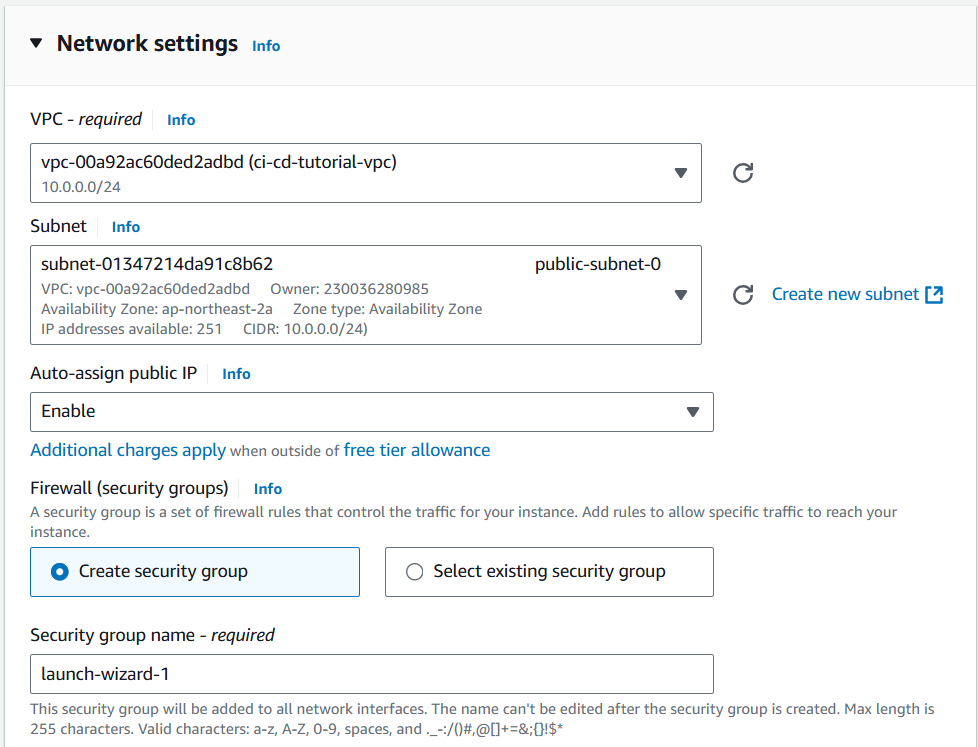Click Create new subnet link

point(845,294)
